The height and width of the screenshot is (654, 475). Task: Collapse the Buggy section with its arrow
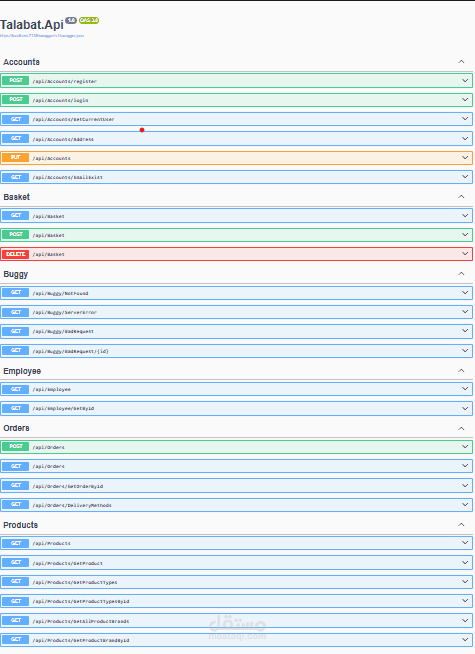(461, 274)
